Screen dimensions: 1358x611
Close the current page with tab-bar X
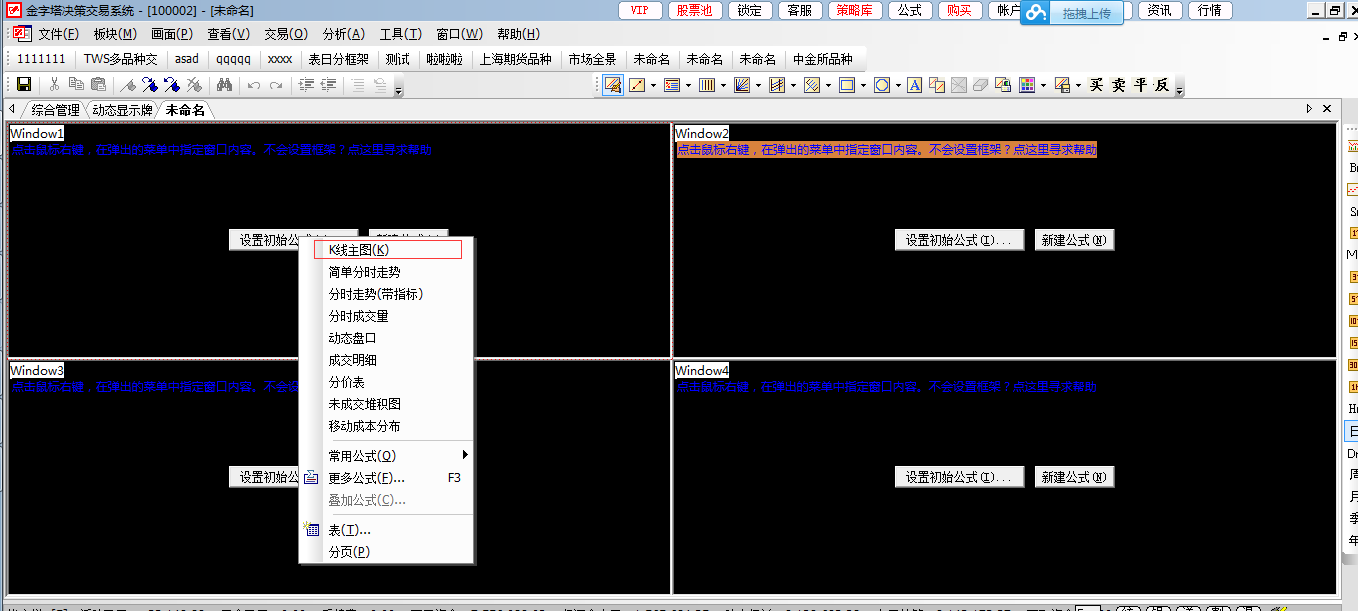[1327, 108]
